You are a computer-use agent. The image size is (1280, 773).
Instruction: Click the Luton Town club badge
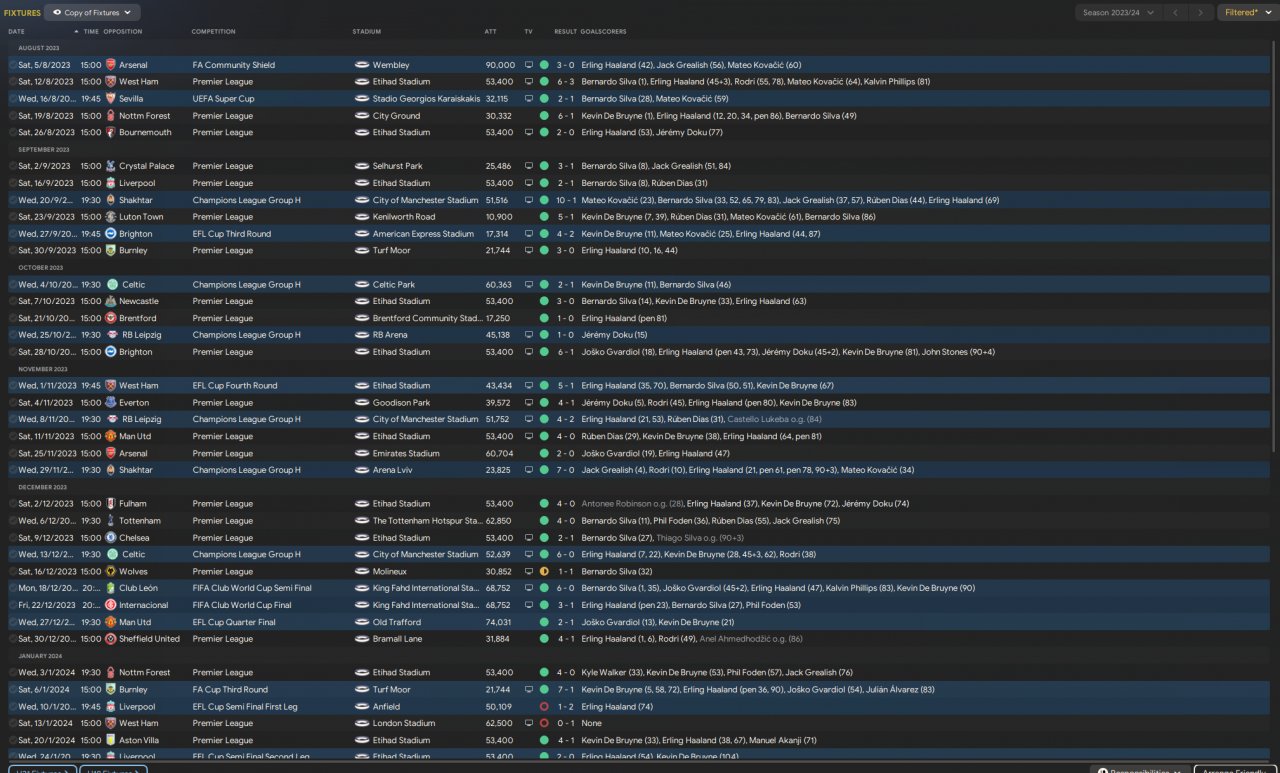pyautogui.click(x=111, y=217)
